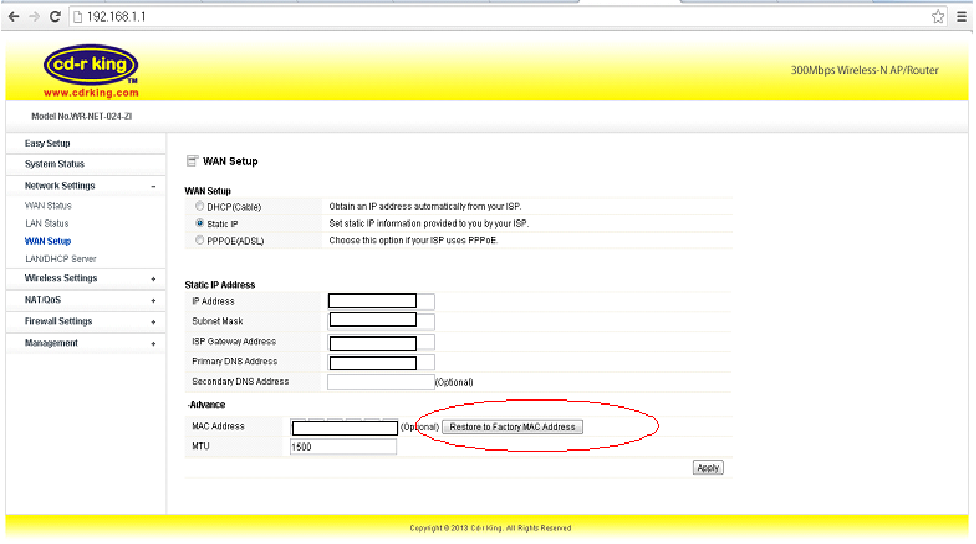The image size is (976, 544).
Task: Click 'Choose this option if your ISP uses PPPoE' text
Action: (x=413, y=240)
